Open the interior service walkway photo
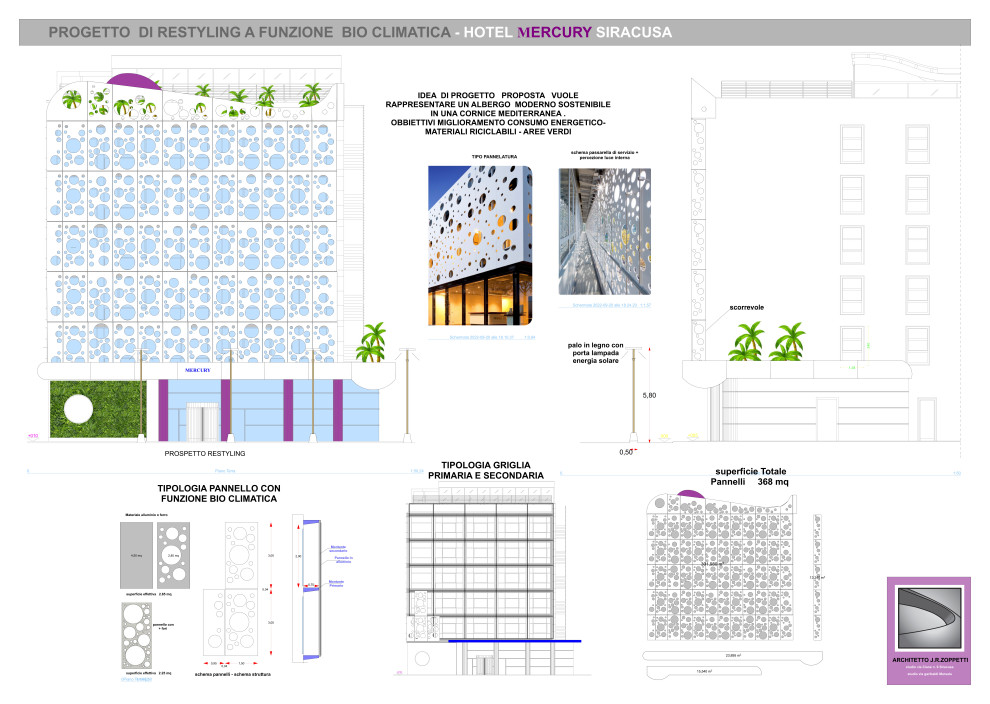 click(x=604, y=231)
